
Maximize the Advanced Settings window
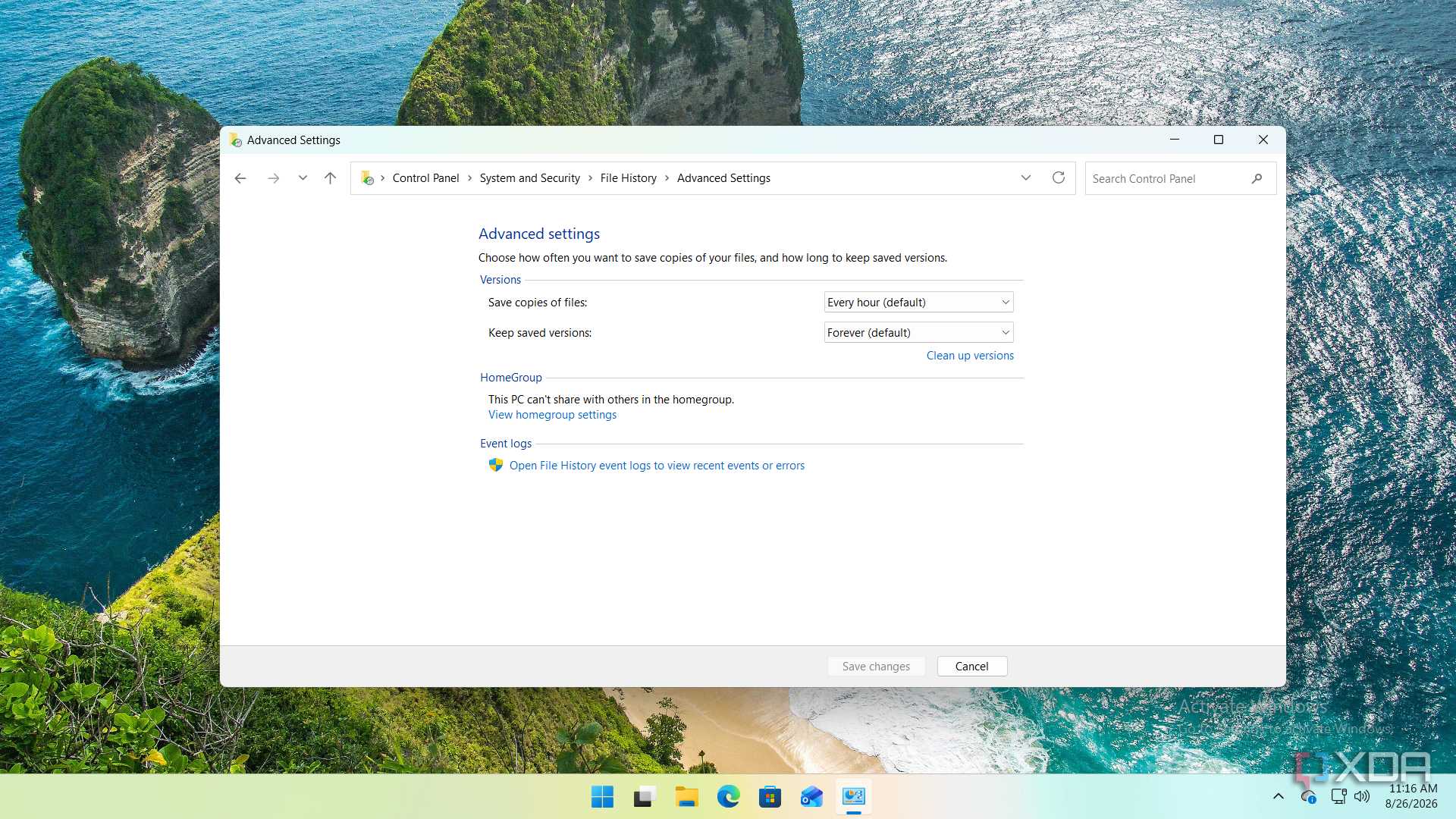[x=1219, y=140]
